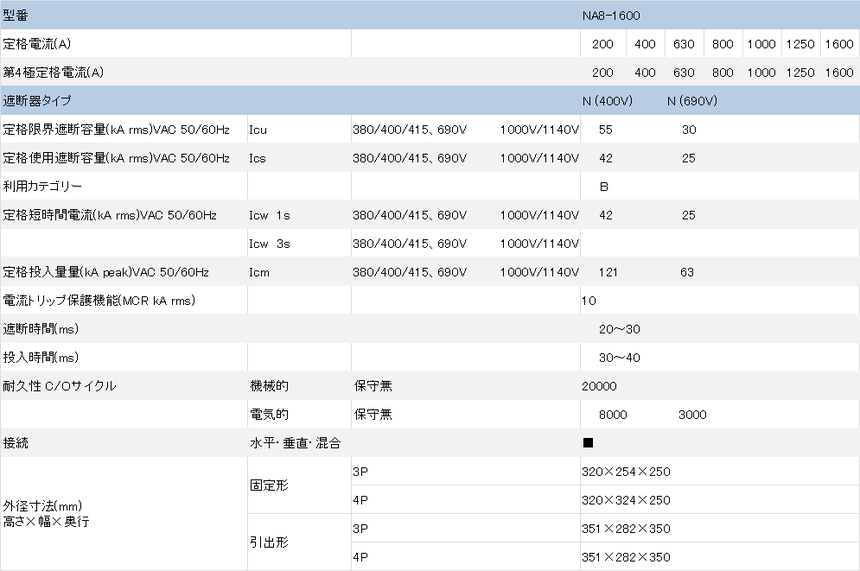Select the Icw 3s label
This screenshot has width=860, height=571.
tap(269, 243)
